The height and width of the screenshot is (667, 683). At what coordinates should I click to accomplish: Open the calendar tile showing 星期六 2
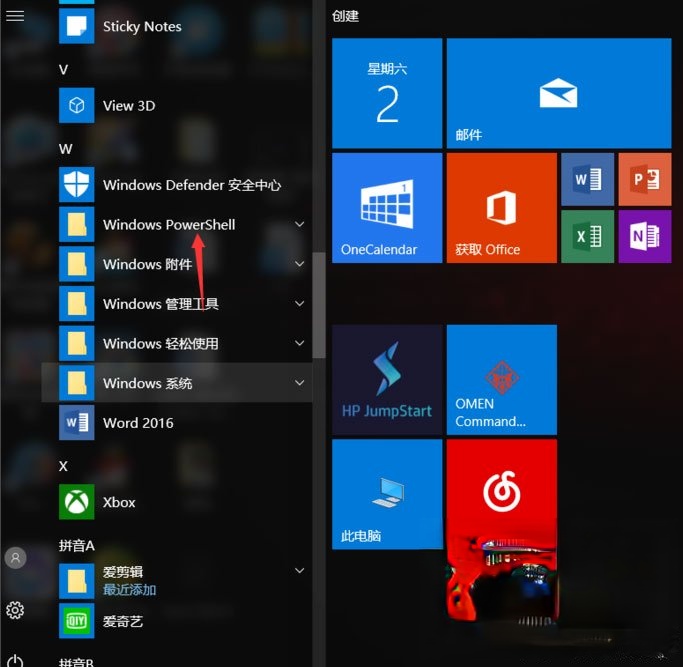387,93
